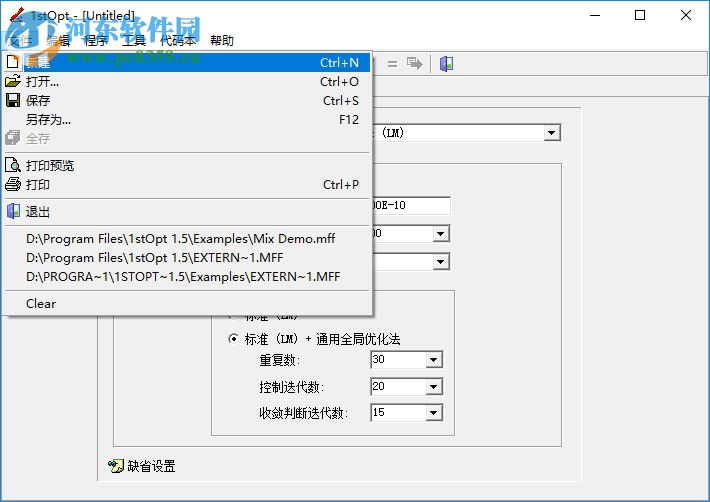Expand the 重复数 dropdown showing 30
Screen dimensions: 710x502
point(433,360)
